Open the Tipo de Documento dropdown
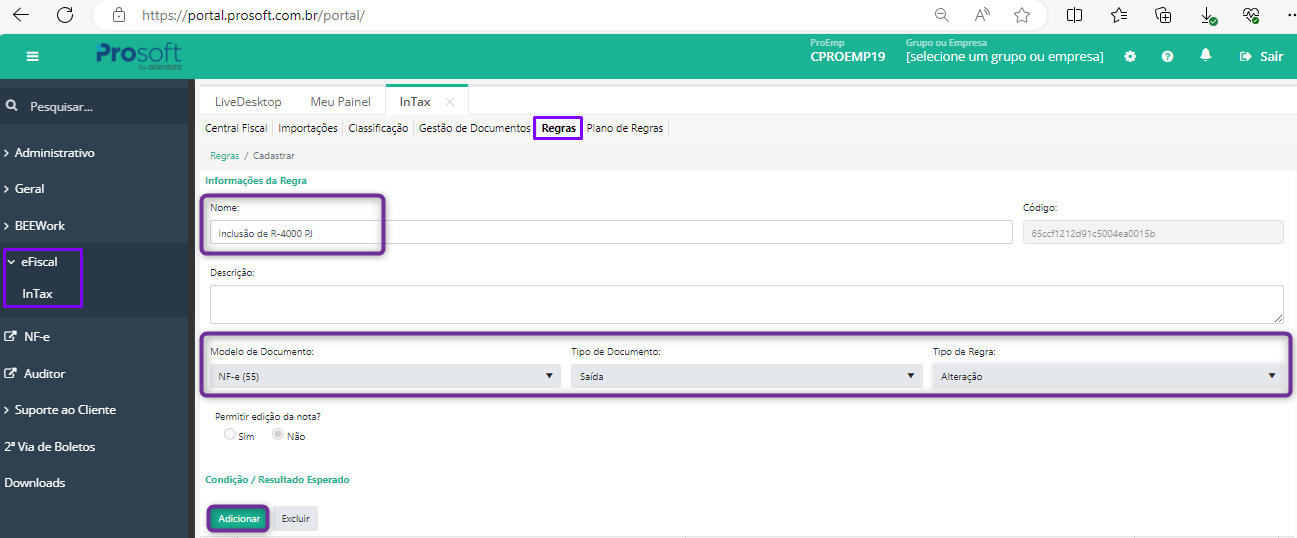Image resolution: width=1297 pixels, height=538 pixels. click(x=746, y=376)
